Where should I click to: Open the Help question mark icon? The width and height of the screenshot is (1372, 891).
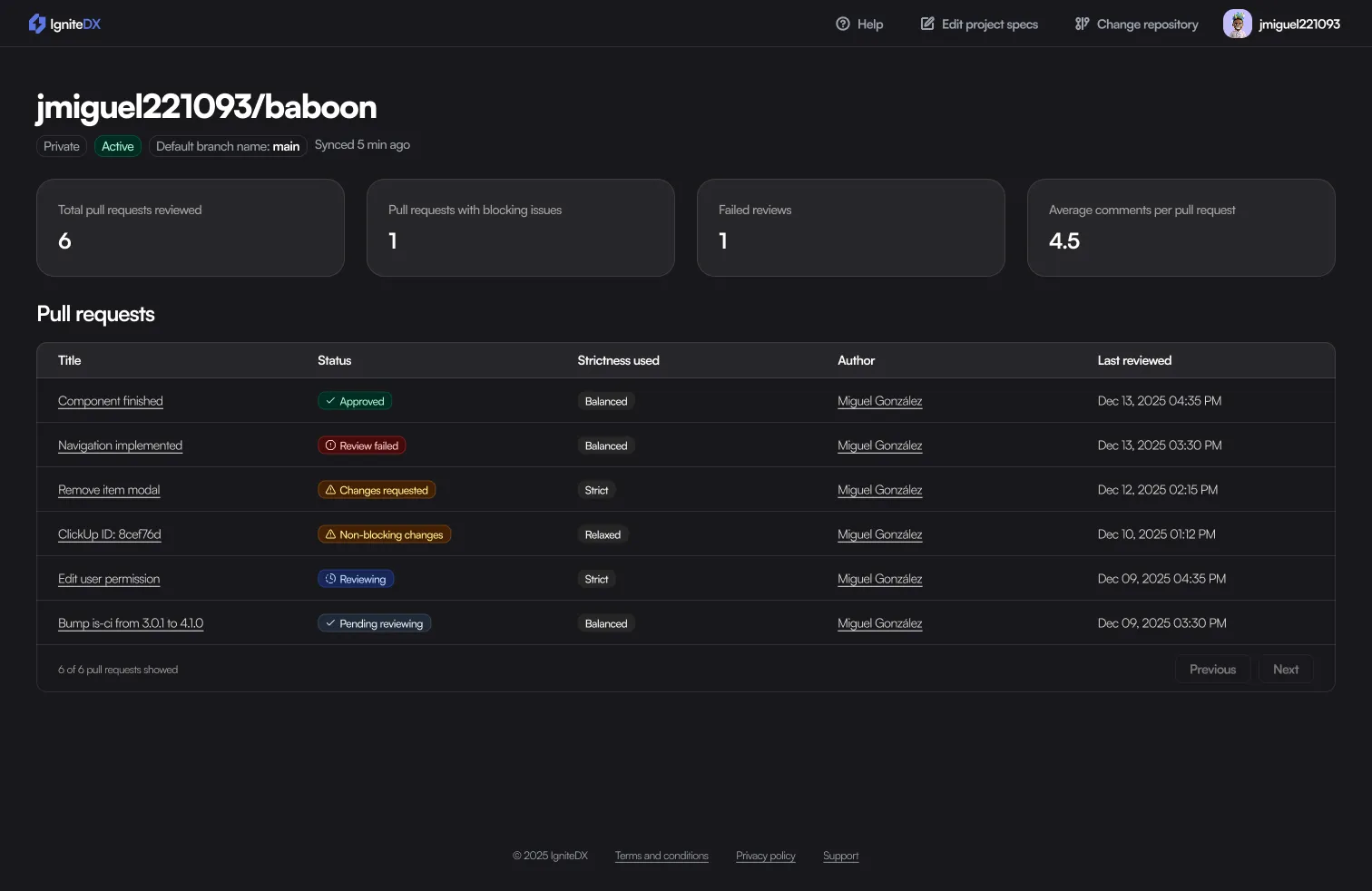pos(842,24)
